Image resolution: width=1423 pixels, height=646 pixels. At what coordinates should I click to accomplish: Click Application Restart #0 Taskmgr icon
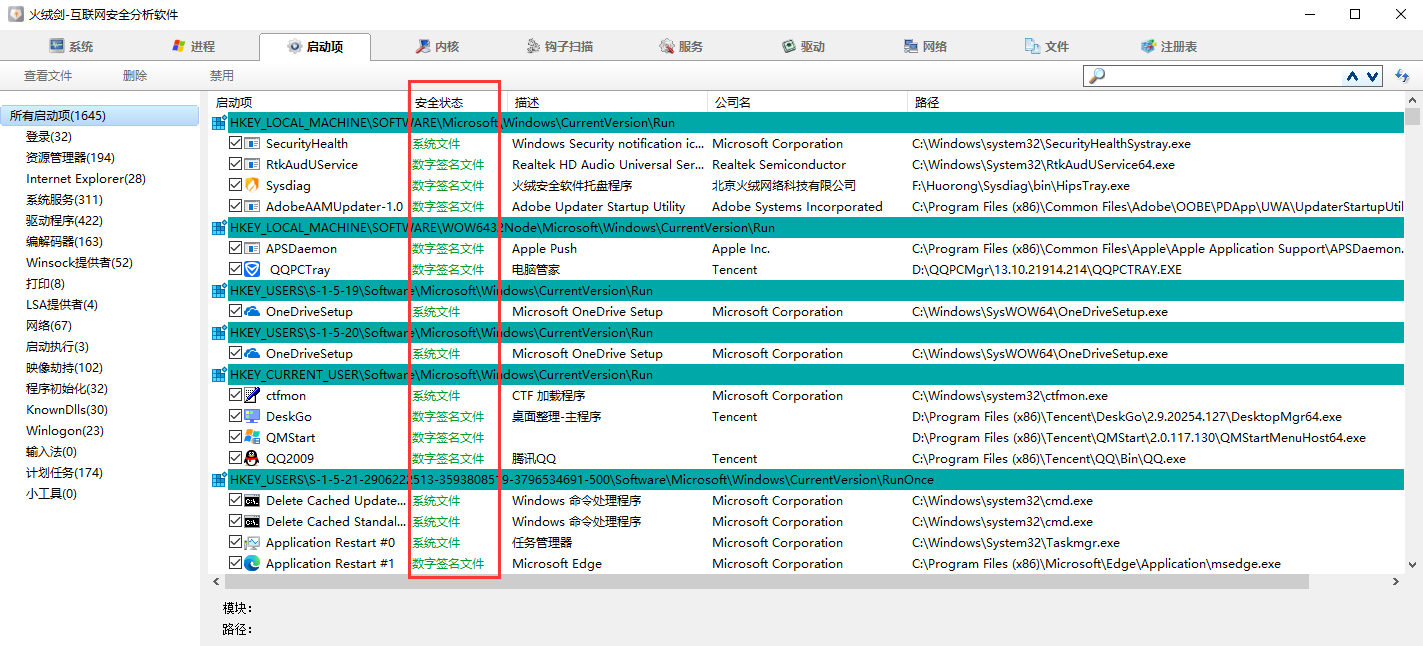(252, 543)
